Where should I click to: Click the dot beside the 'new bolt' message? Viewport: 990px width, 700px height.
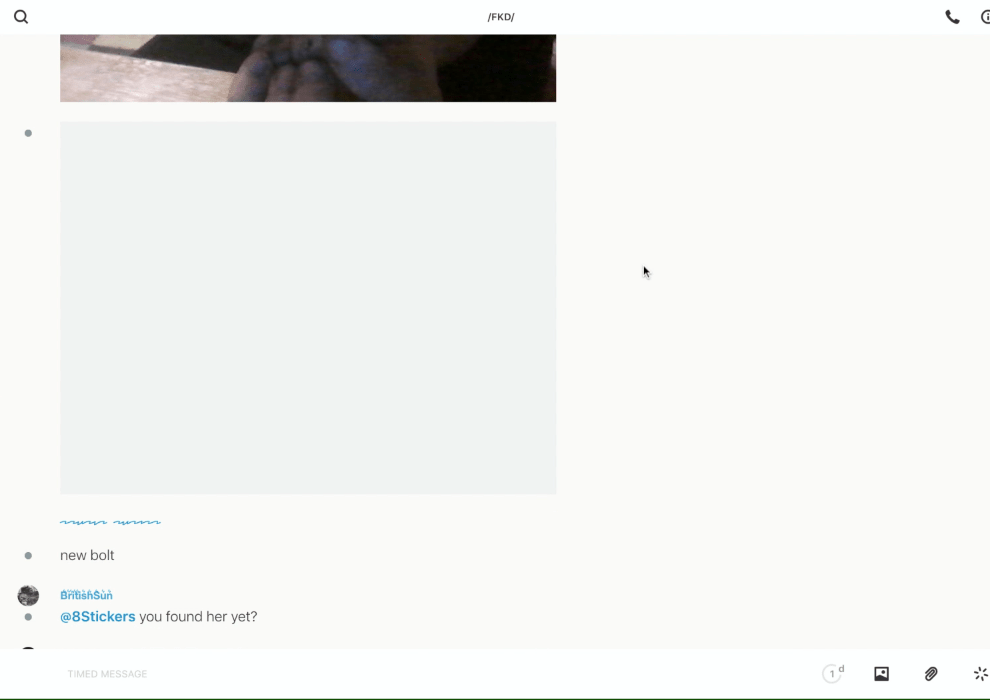(28, 555)
